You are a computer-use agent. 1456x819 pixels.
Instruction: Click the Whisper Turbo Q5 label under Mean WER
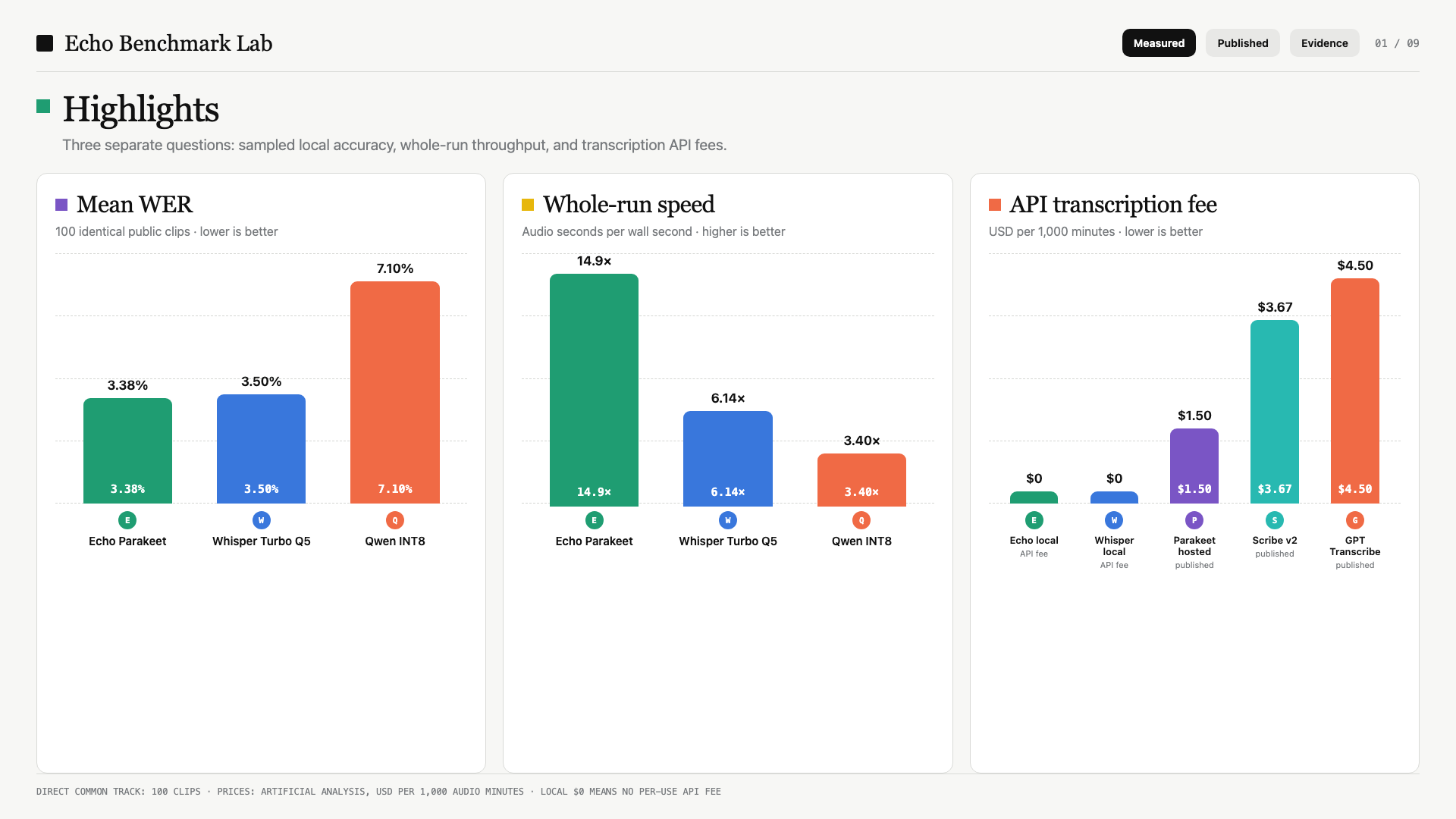point(261,541)
